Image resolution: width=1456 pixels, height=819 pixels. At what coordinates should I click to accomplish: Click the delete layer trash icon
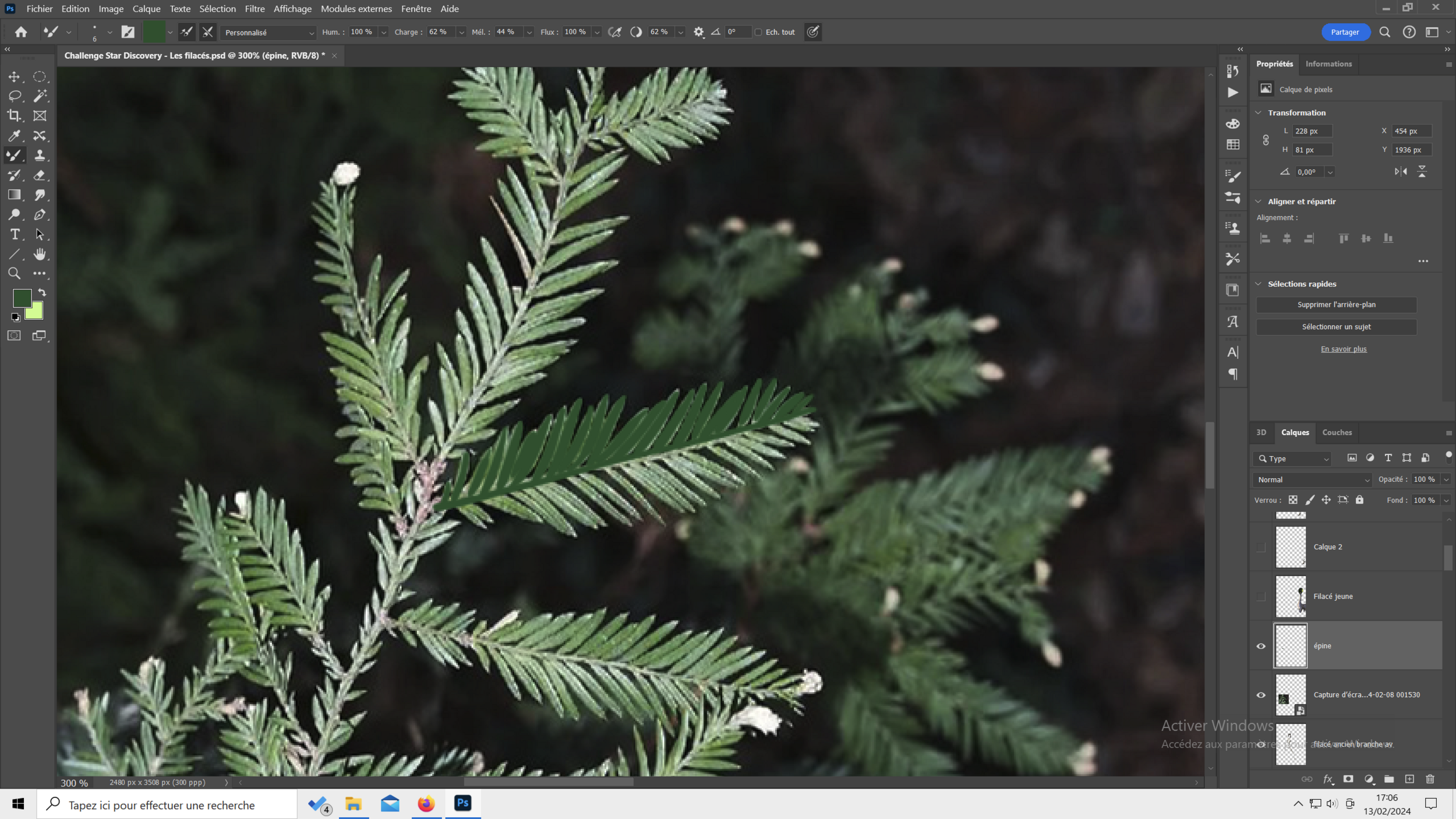(1430, 779)
